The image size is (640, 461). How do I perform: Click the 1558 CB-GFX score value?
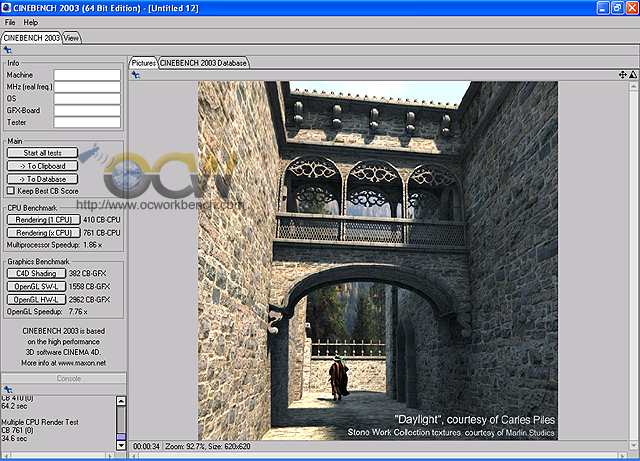coord(89,286)
